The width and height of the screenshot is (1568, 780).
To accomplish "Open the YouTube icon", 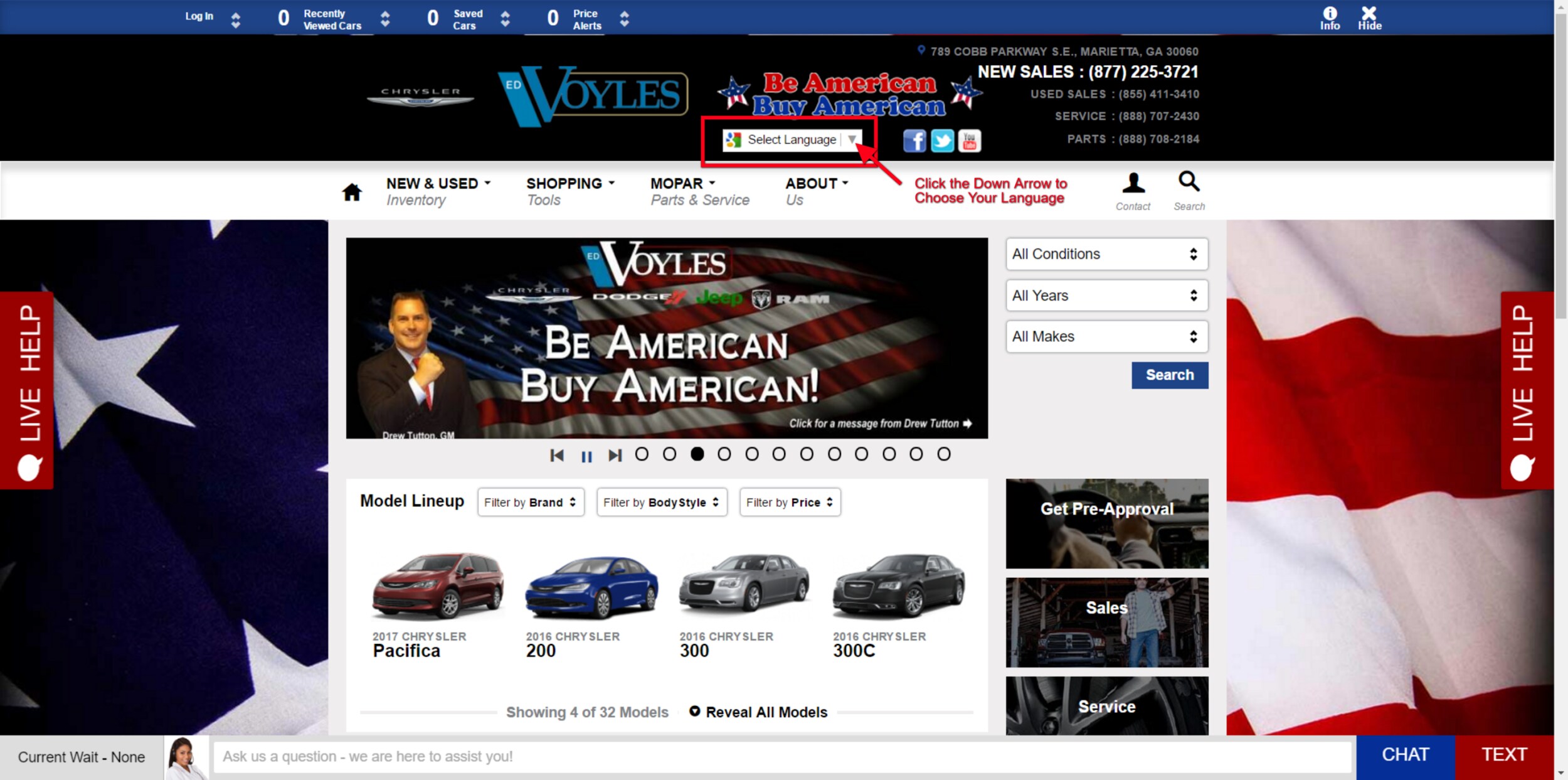I will [x=970, y=141].
